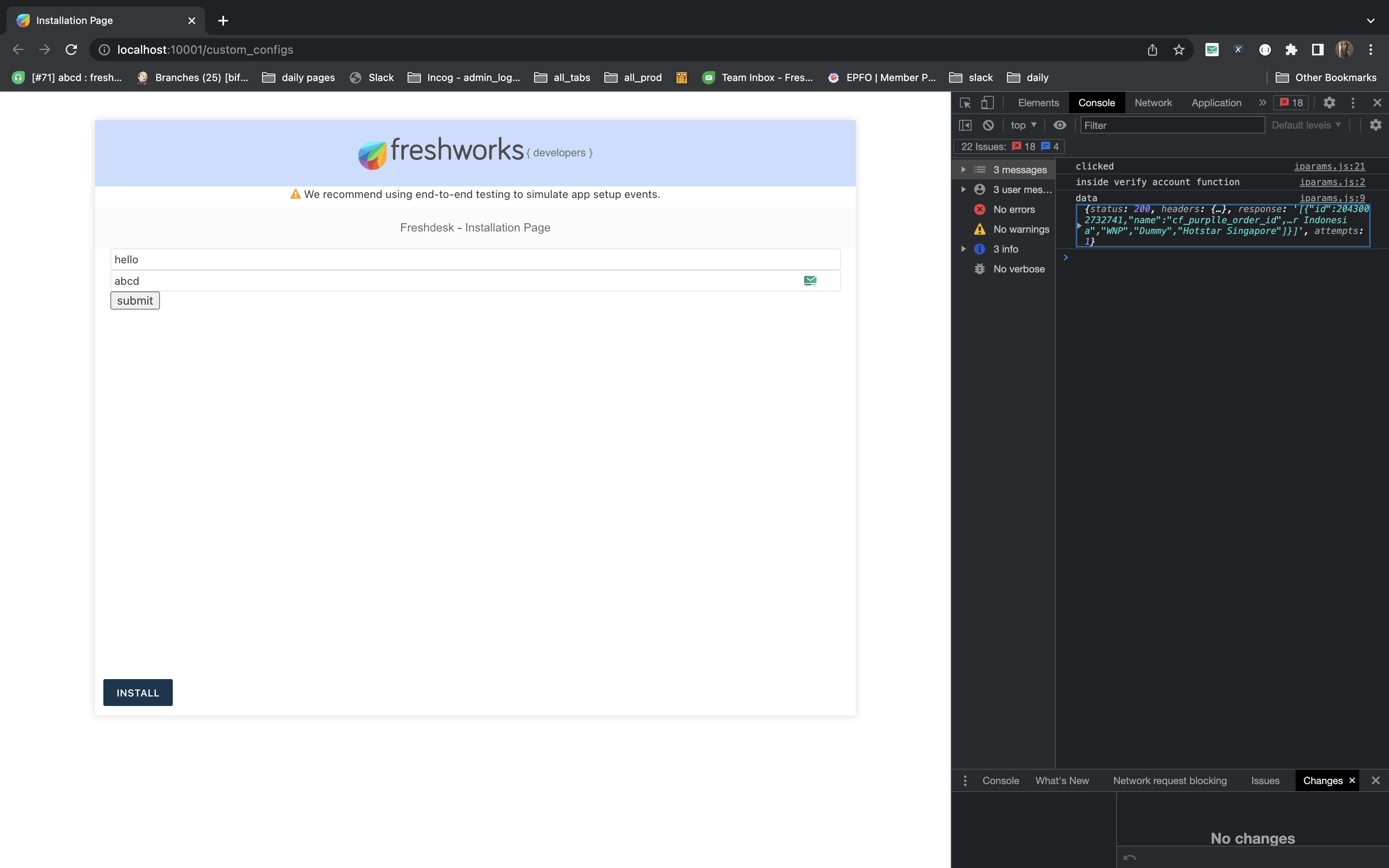Focus the hello input field

coord(475,260)
